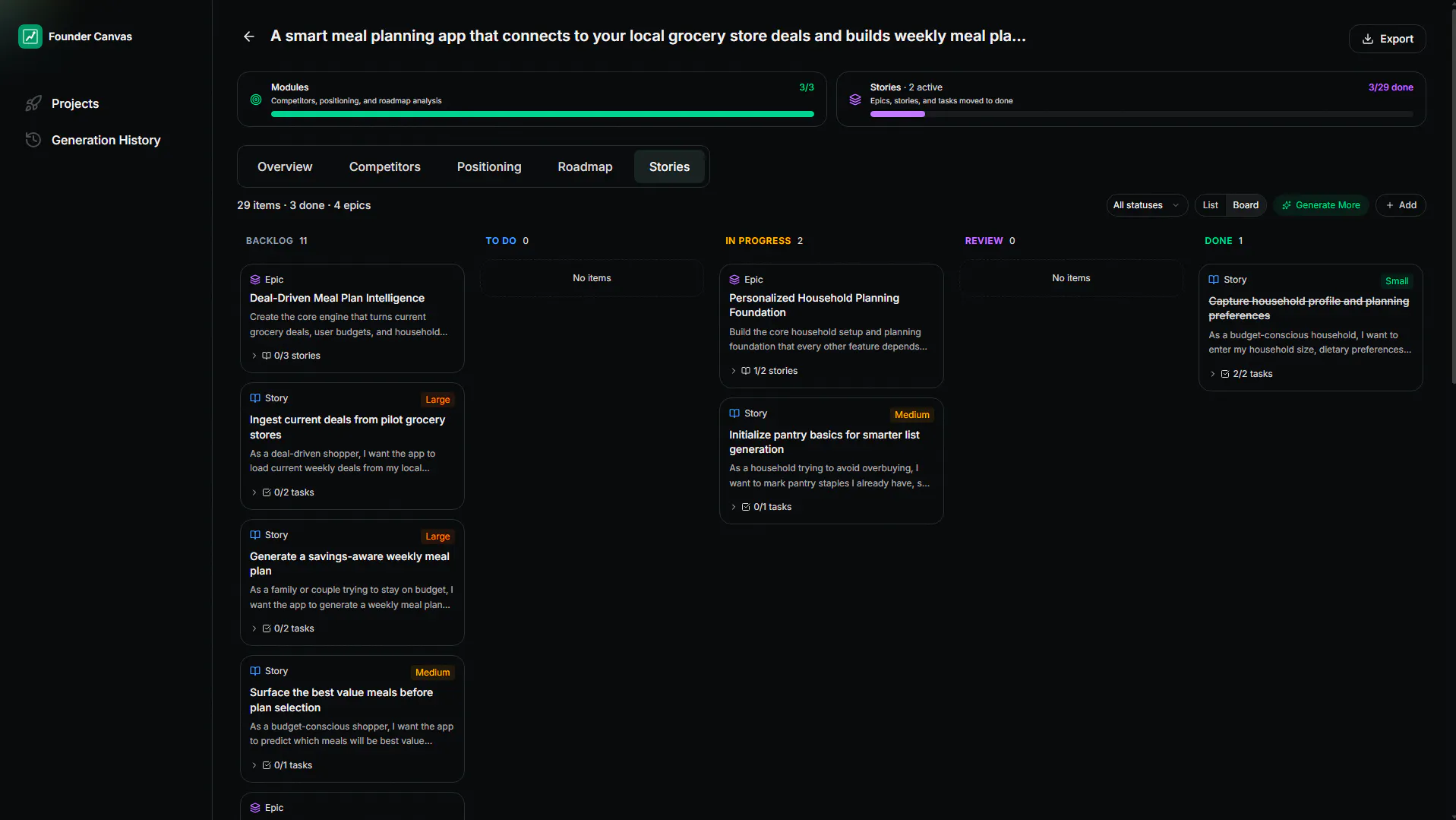Click the Medium badge on Surface best value meals
Image resolution: width=1456 pixels, height=820 pixels.
click(x=432, y=673)
